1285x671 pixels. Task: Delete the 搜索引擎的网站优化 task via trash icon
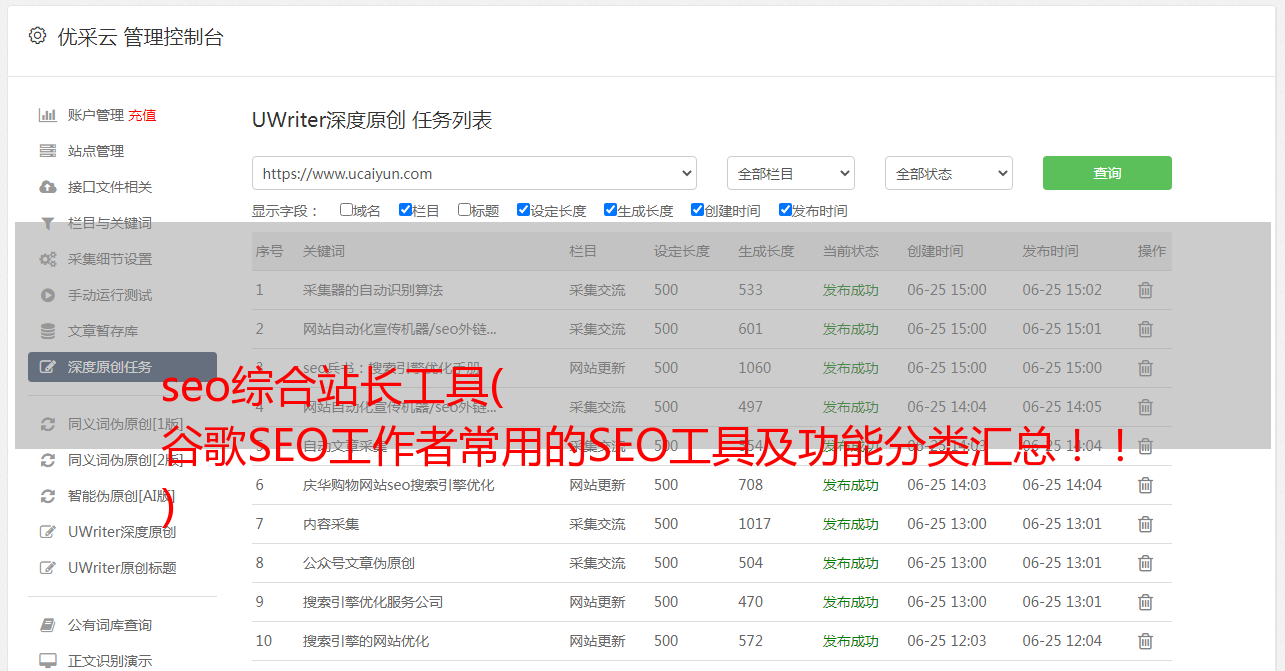point(1145,641)
